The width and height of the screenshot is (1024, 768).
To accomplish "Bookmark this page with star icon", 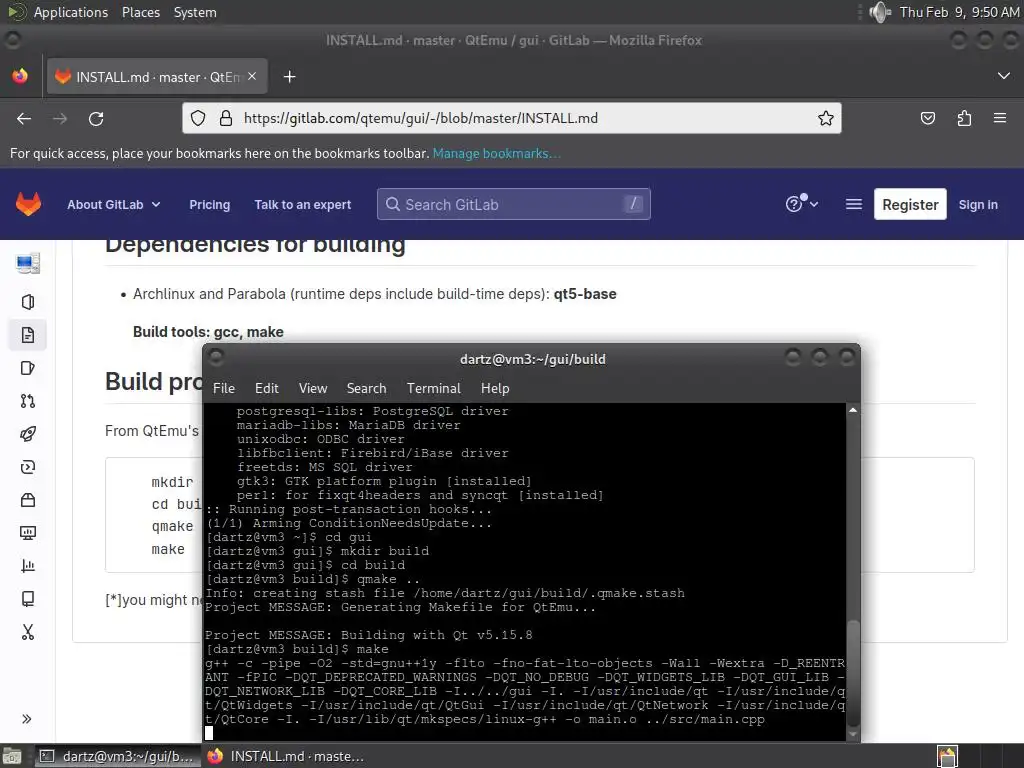I will point(825,118).
